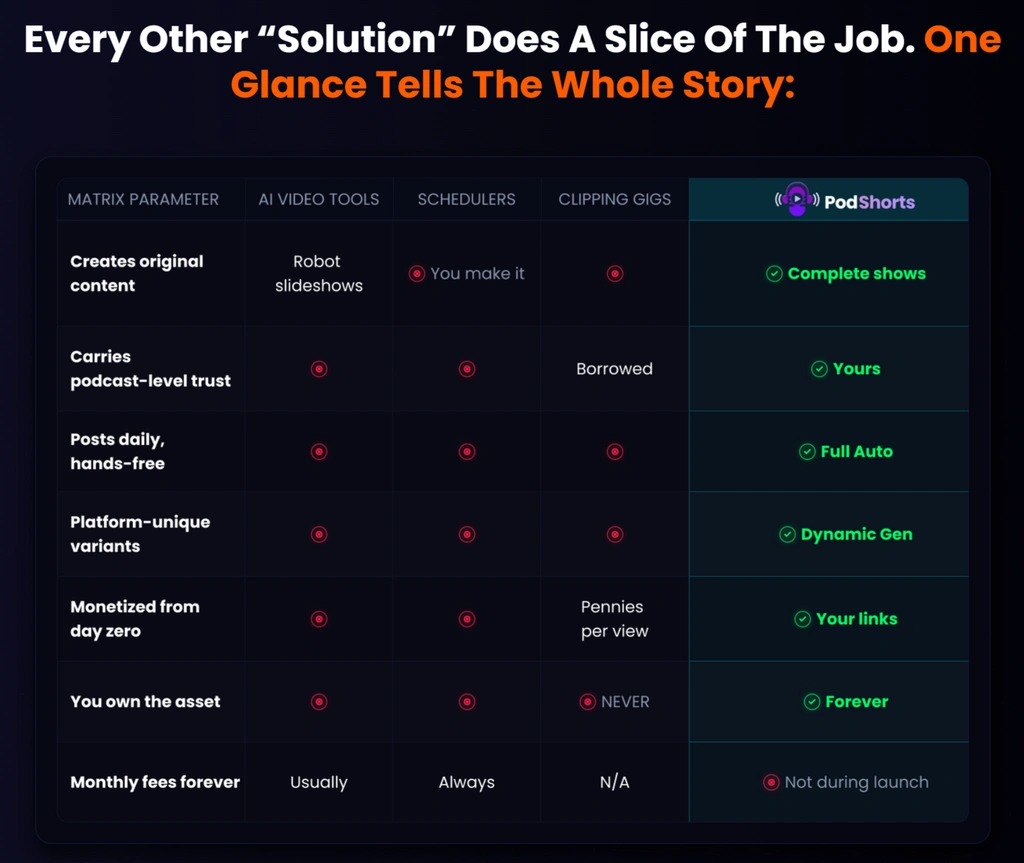The height and width of the screenshot is (863, 1024).
Task: Click AI Video Tools red X in Platform-unique variants row
Action: click(x=319, y=534)
